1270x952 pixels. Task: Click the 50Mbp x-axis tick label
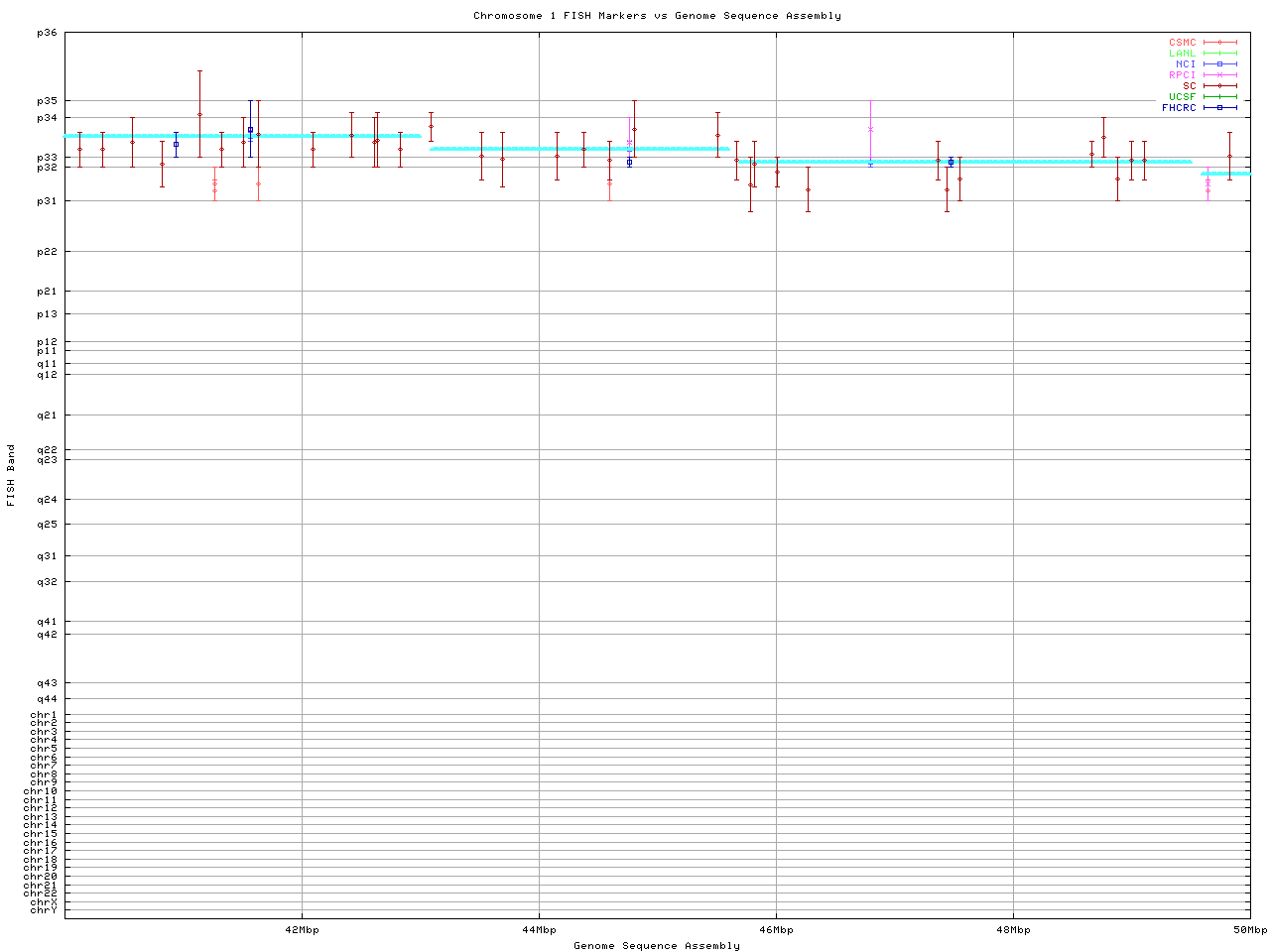click(x=1250, y=930)
